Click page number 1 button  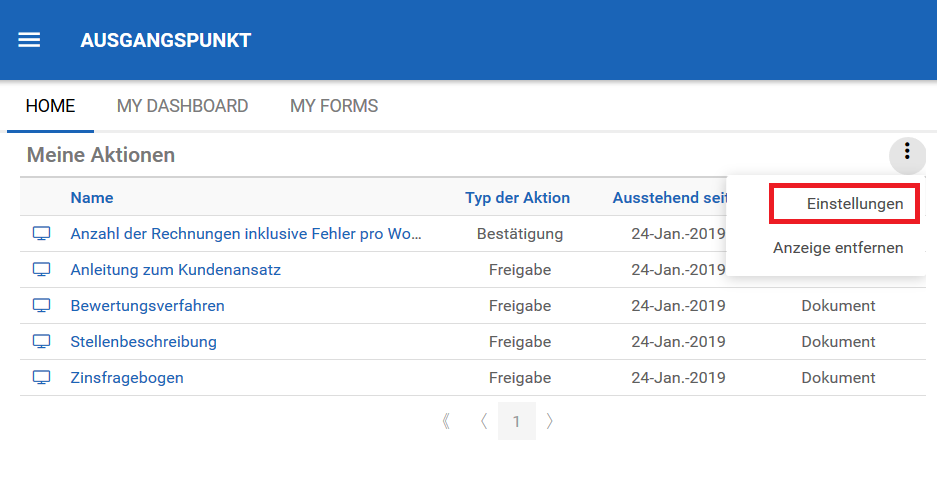click(x=516, y=421)
